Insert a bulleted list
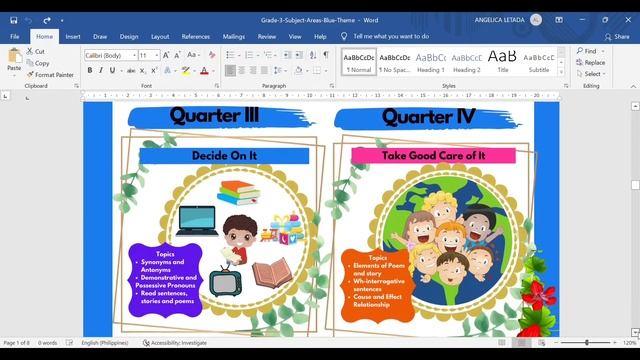Viewport: 640px width, 360px height. pos(230,55)
